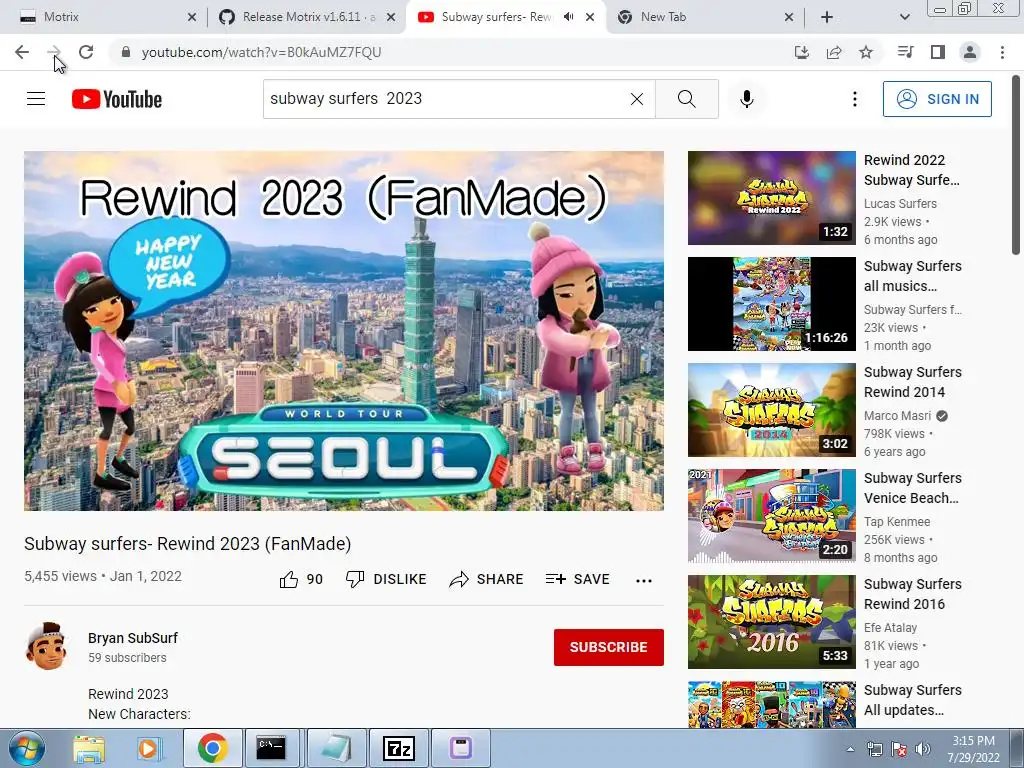Open Marco Masri channel name
Viewport: 1024px width, 768px height.
(x=897, y=416)
